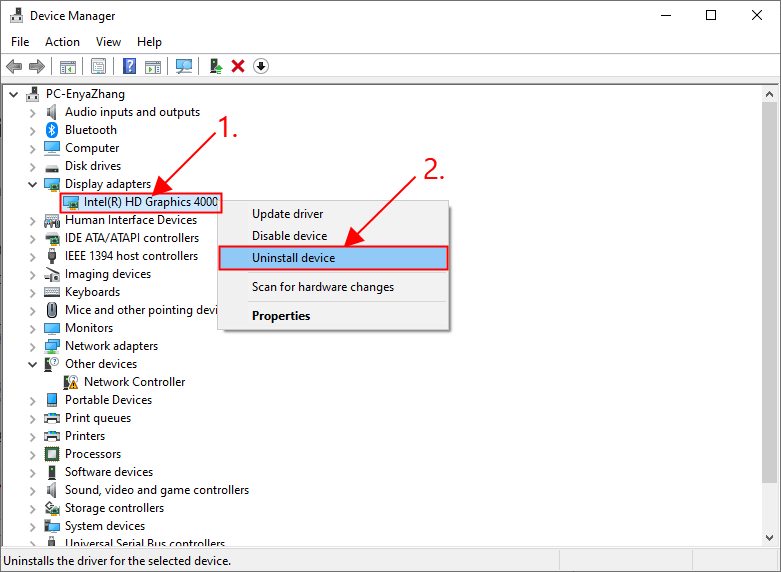The width and height of the screenshot is (781, 572).
Task: Select the Computer tree item
Action: (92, 148)
